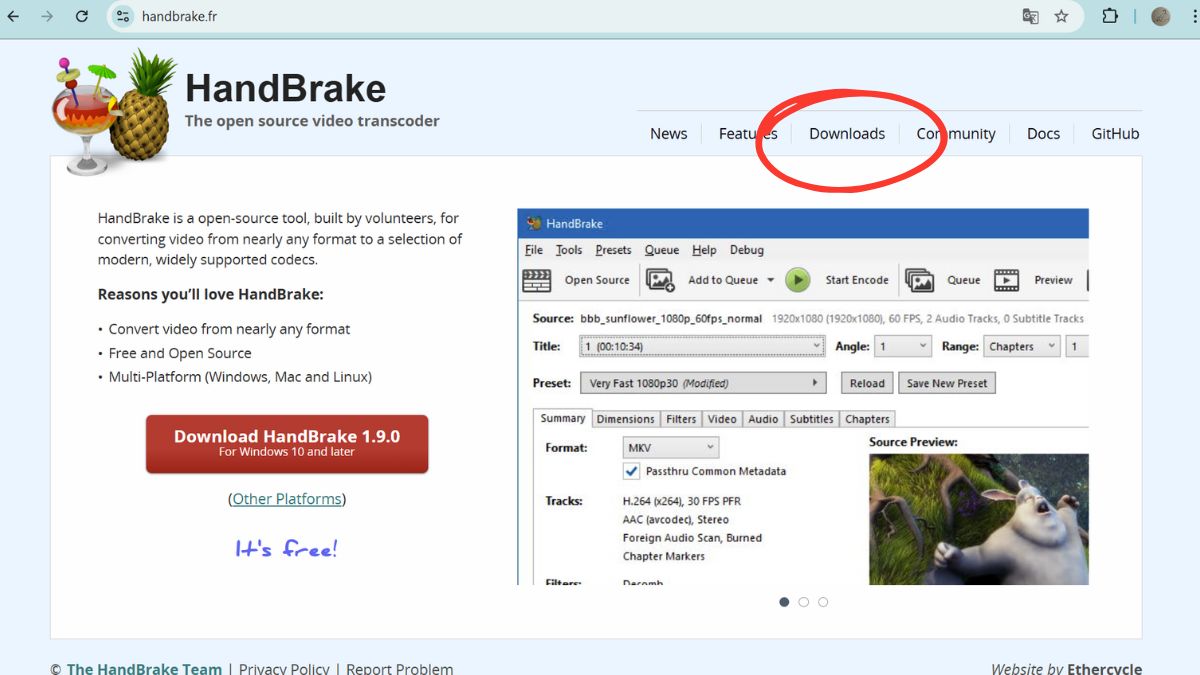Image resolution: width=1200 pixels, height=675 pixels.
Task: Open the Presets menu
Action: point(613,250)
